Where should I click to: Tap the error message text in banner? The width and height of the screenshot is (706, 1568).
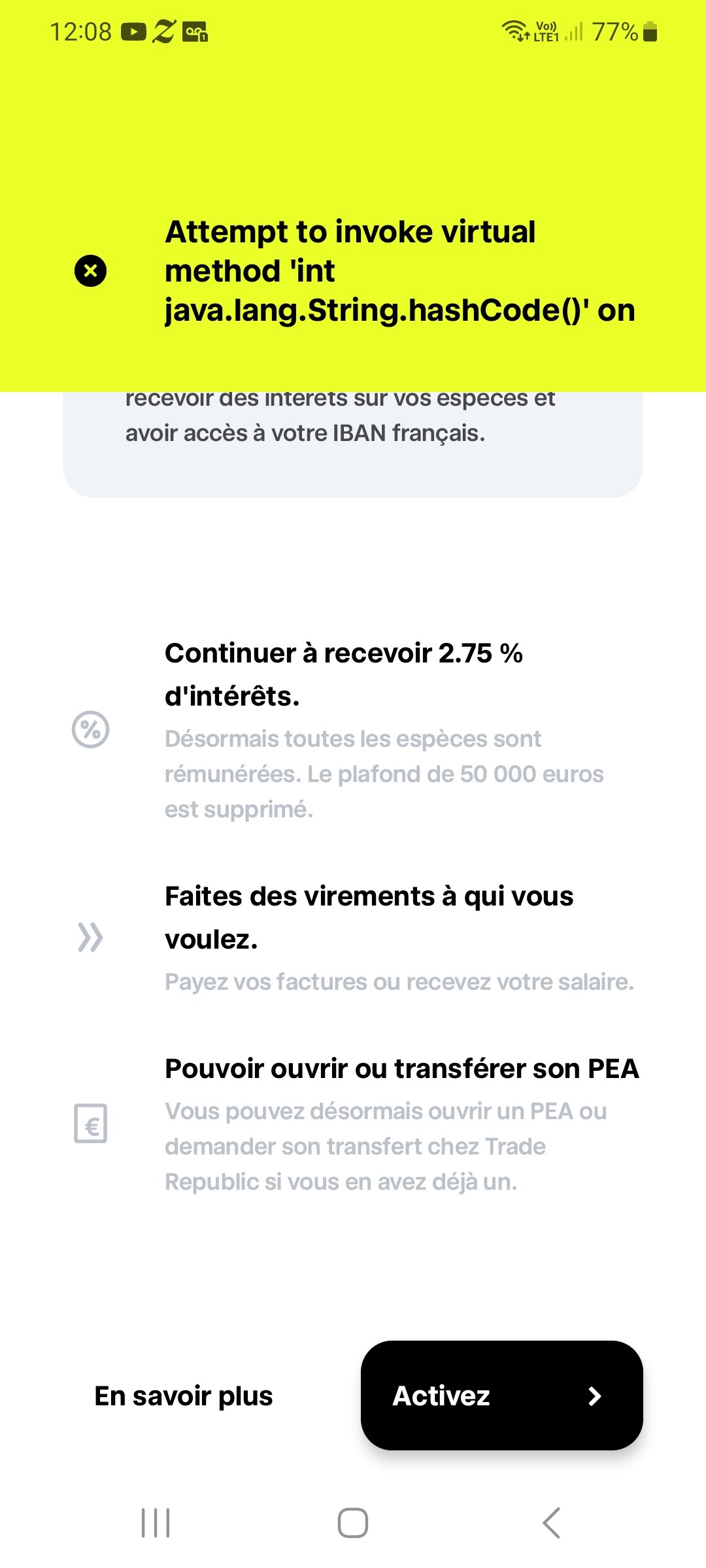pos(399,270)
